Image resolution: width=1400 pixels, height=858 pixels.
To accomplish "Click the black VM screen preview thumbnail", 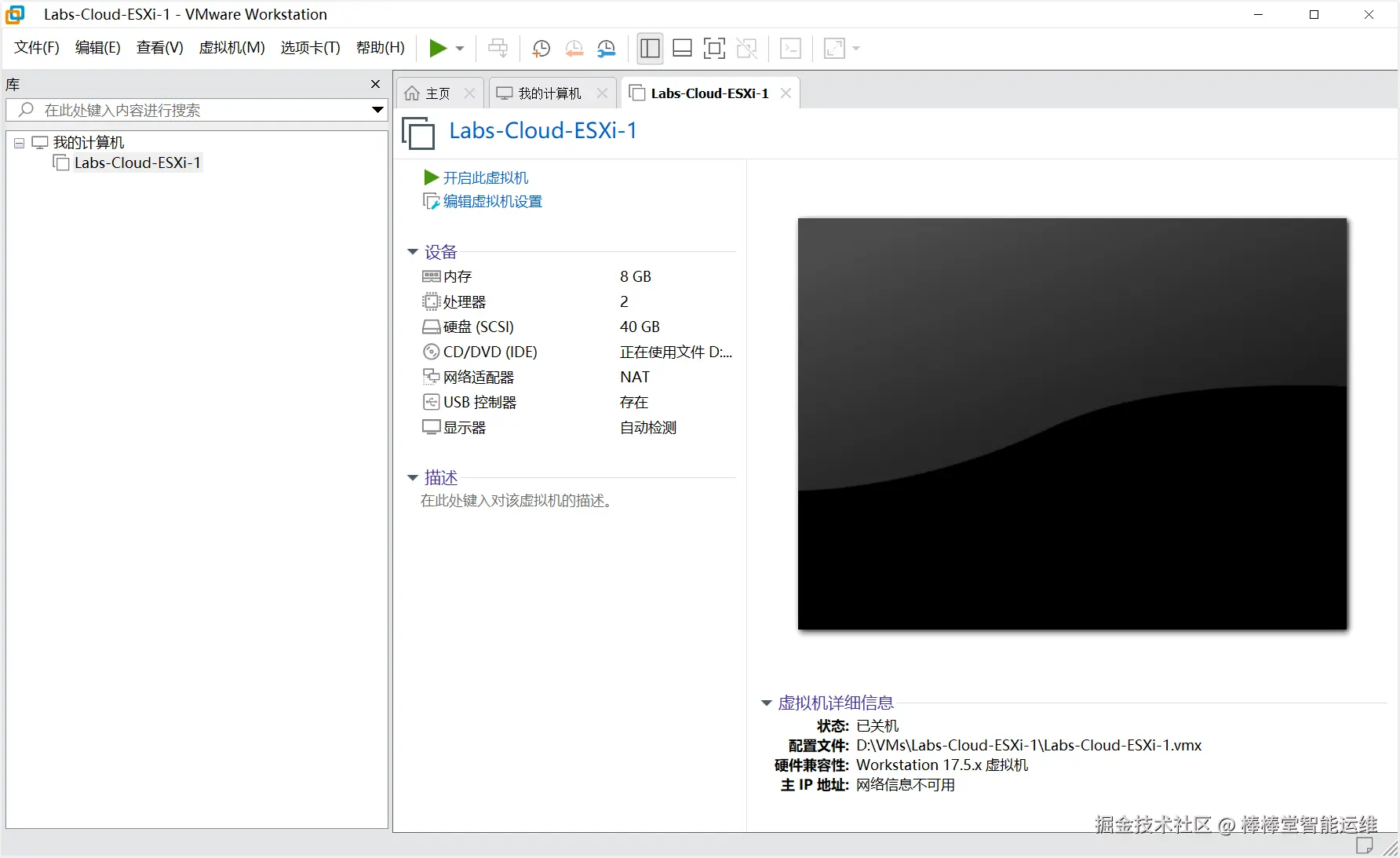I will pyautogui.click(x=1072, y=424).
